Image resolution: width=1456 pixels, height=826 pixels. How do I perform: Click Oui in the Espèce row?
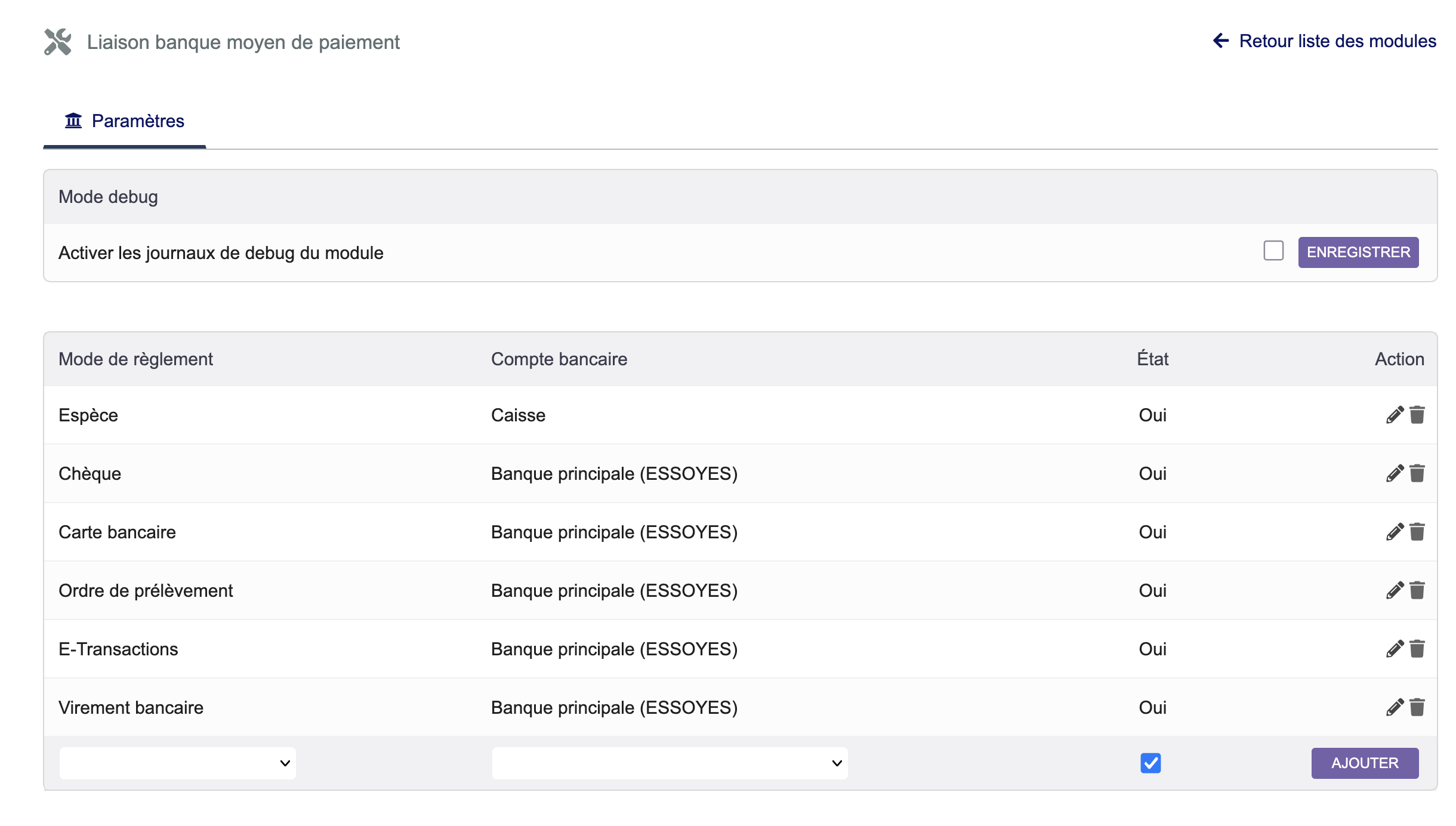click(1152, 415)
